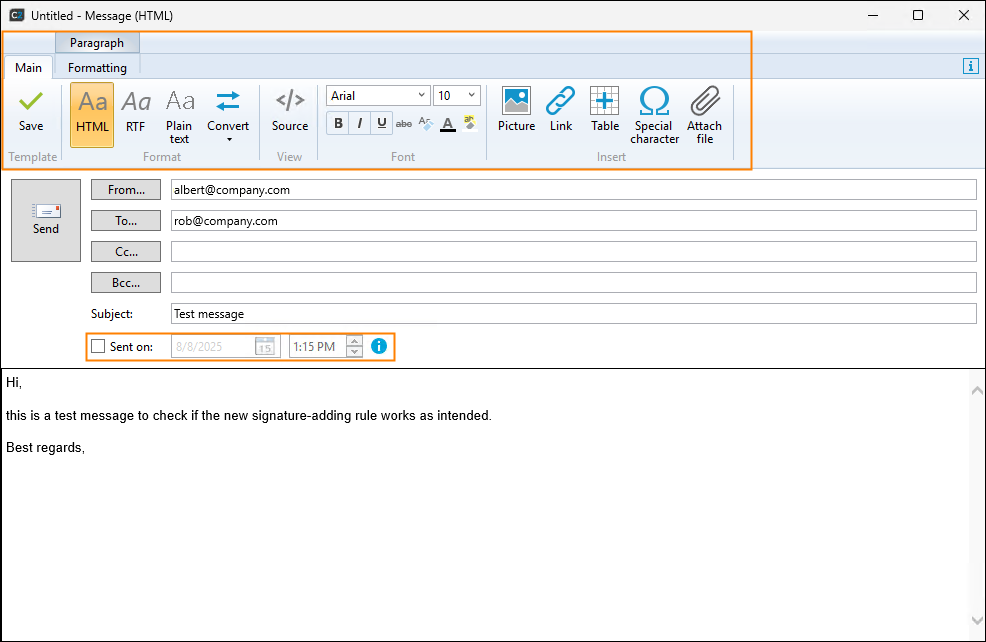The width and height of the screenshot is (986, 642).
Task: Click the Send button
Action: 46,220
